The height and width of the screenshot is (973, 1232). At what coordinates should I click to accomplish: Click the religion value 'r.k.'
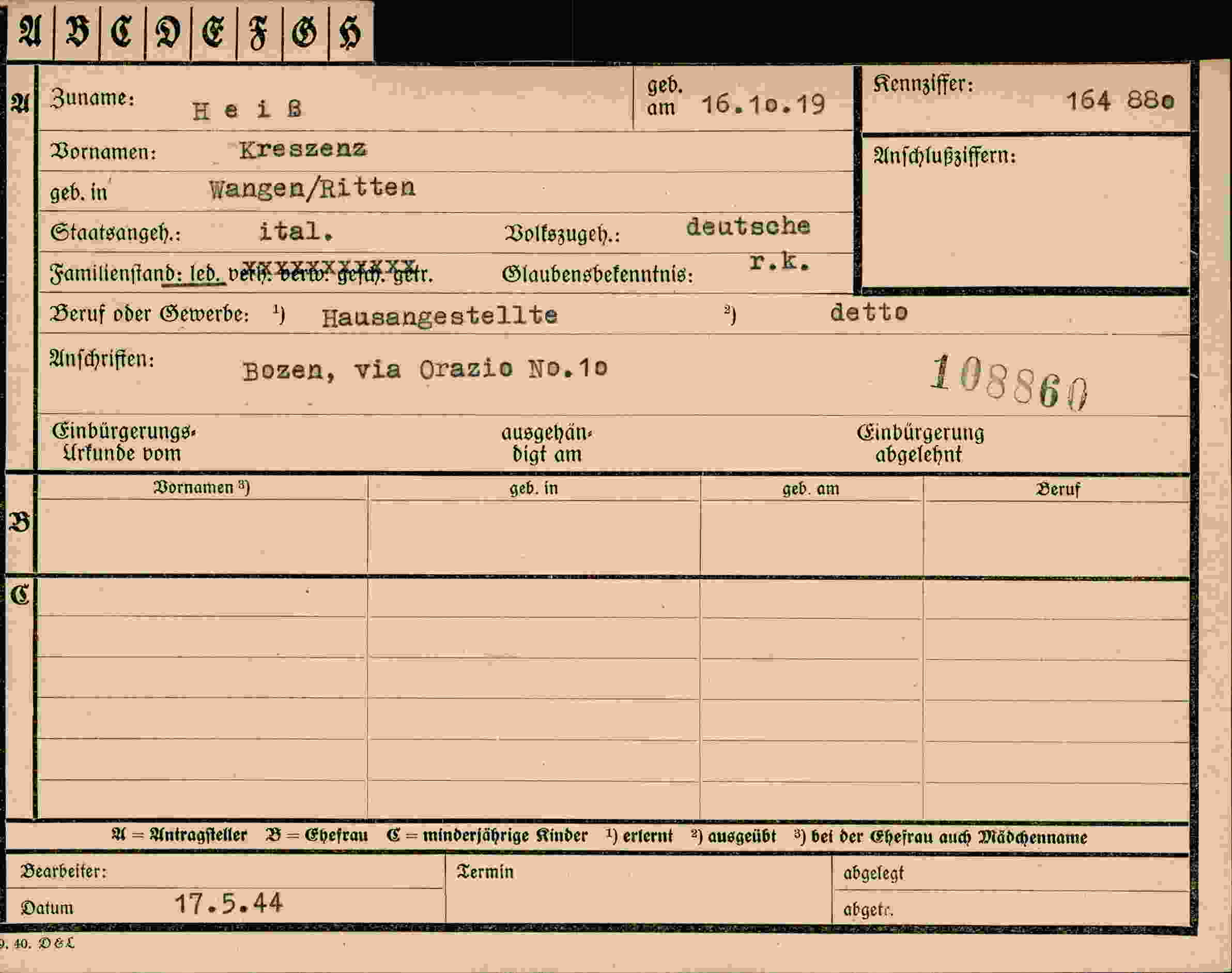coord(779,262)
